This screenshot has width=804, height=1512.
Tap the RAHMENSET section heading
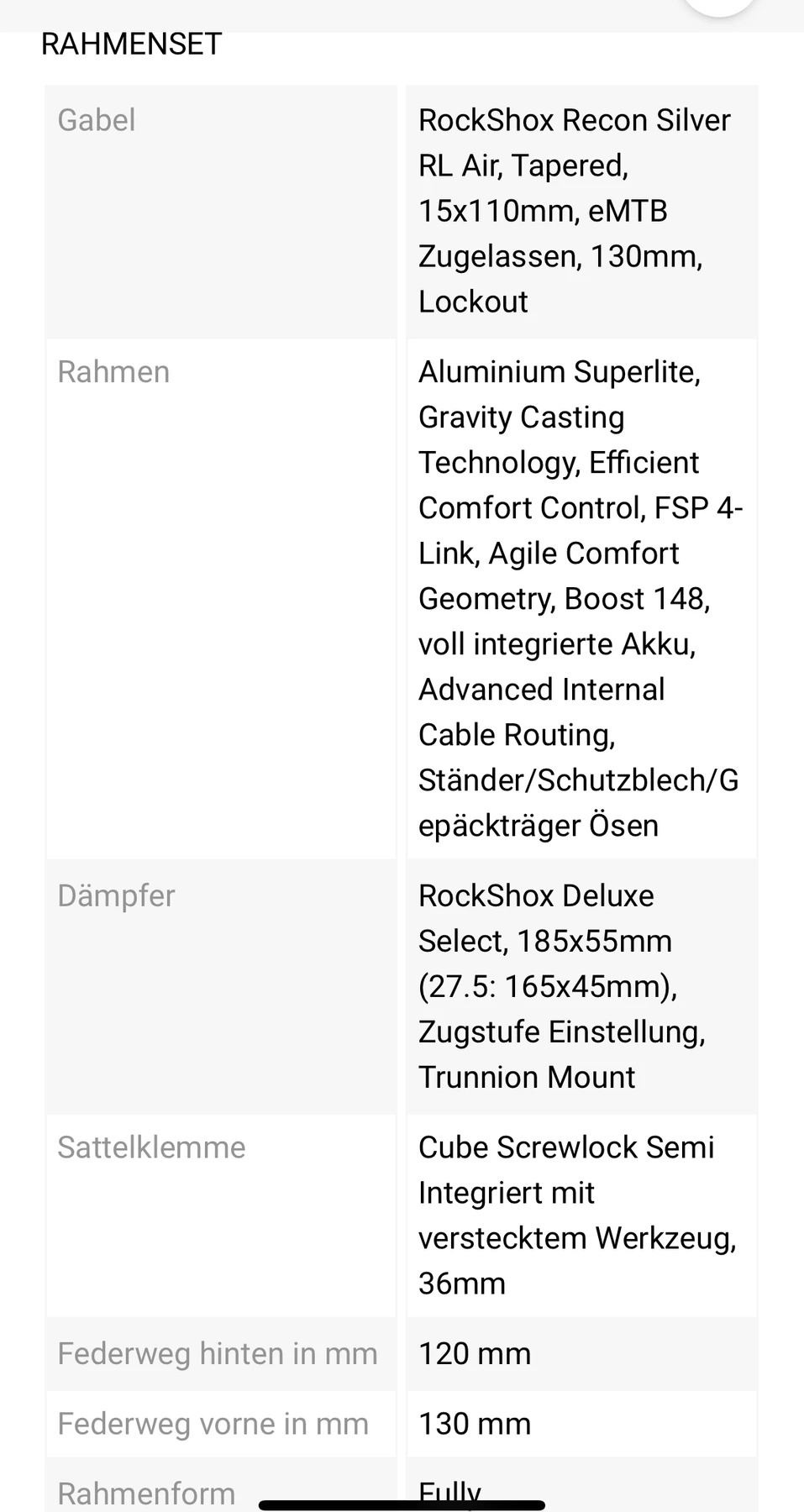[x=132, y=44]
